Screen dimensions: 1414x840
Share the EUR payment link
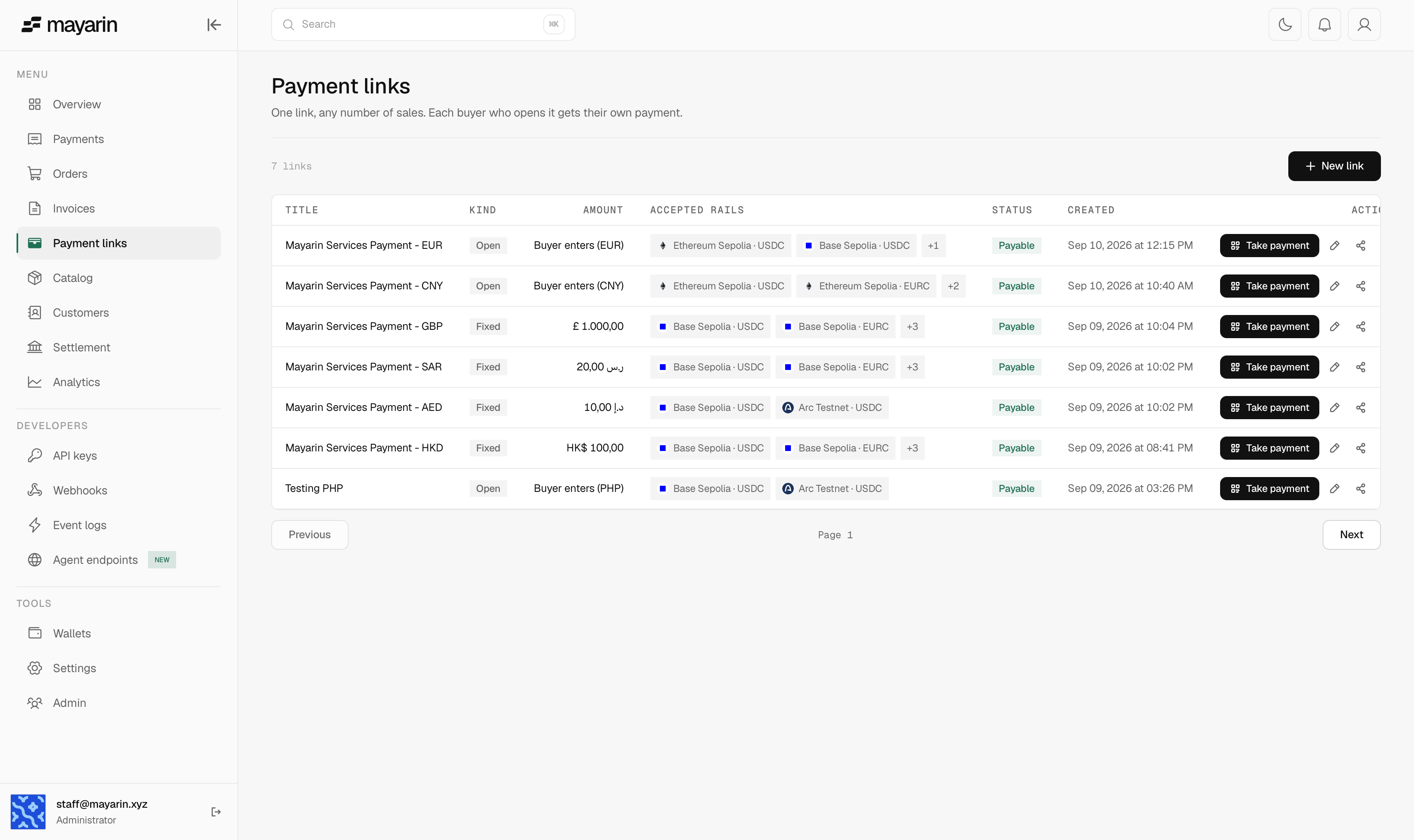pos(1361,246)
